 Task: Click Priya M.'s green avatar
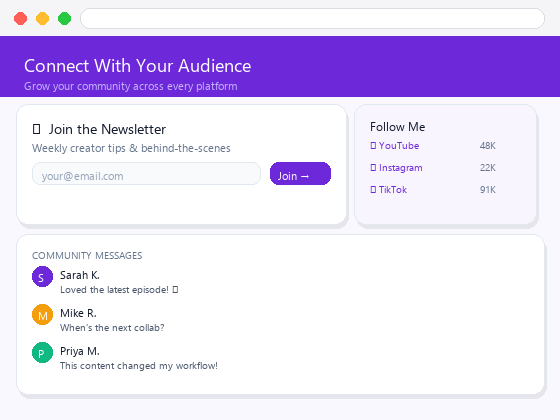tap(42, 353)
